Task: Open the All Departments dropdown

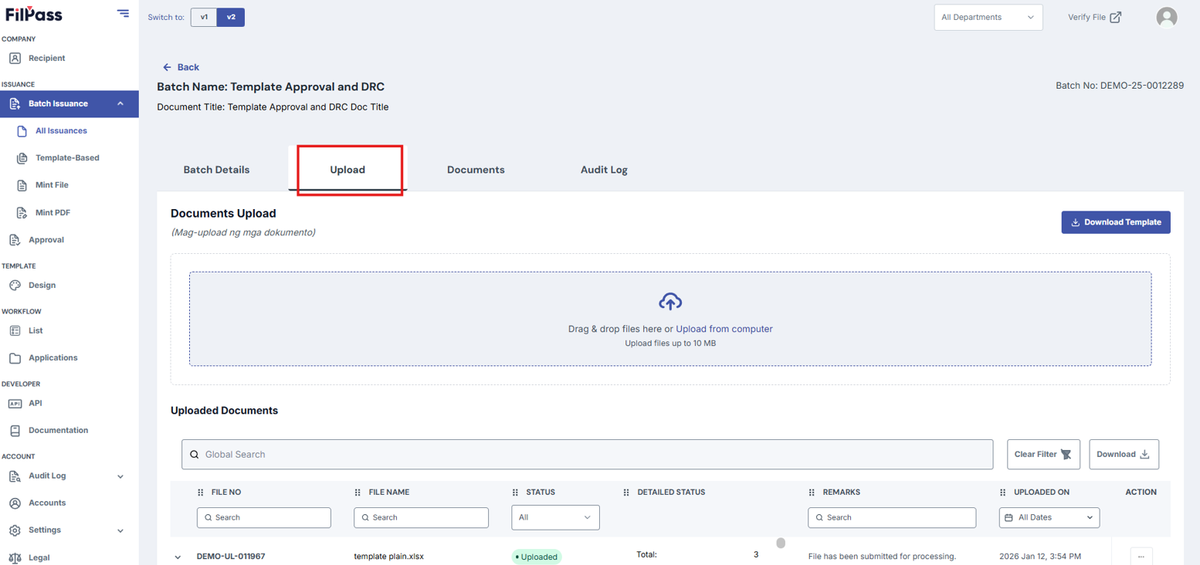Action: (989, 17)
